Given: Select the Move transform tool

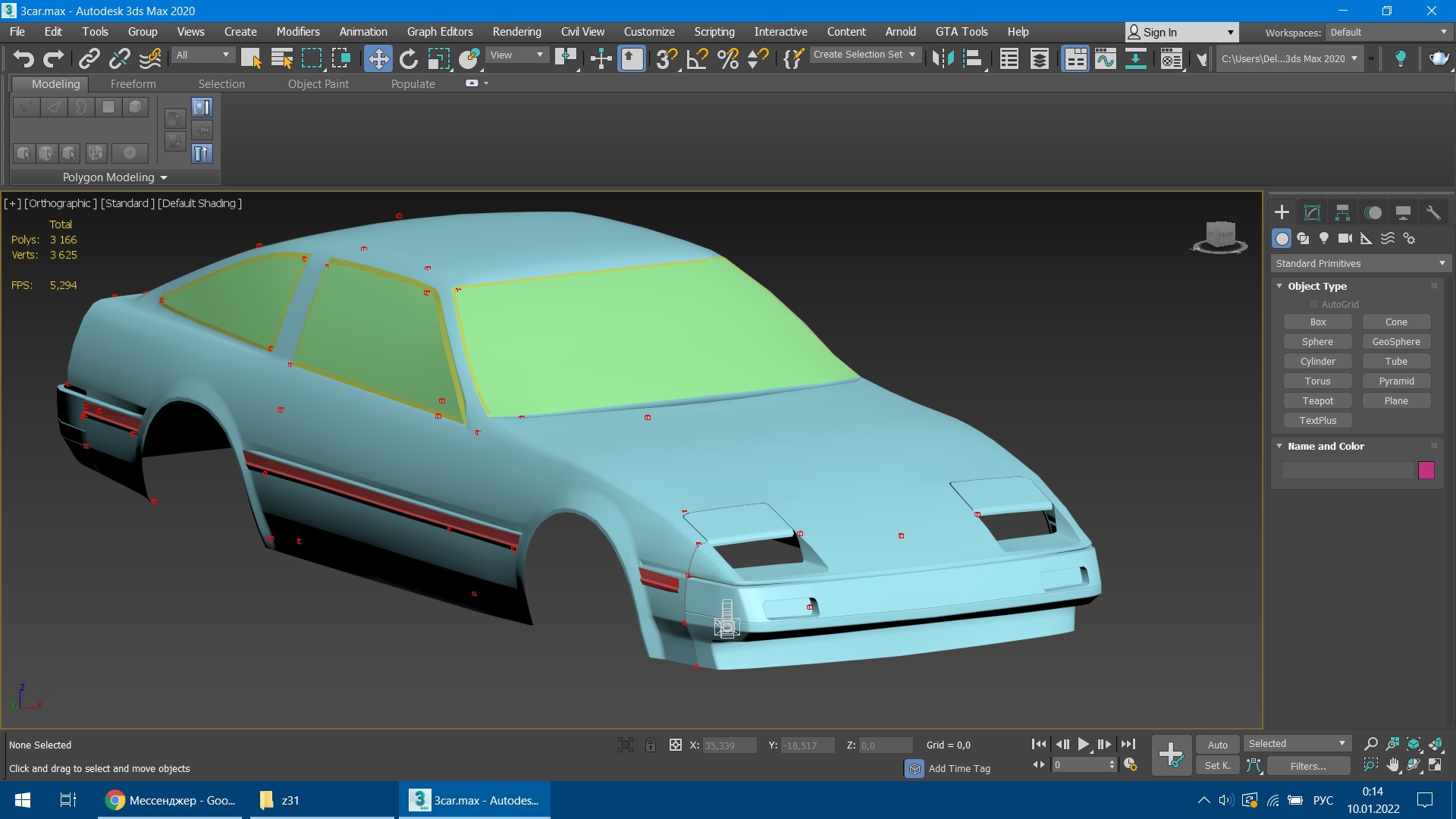Looking at the screenshot, I should point(378,58).
